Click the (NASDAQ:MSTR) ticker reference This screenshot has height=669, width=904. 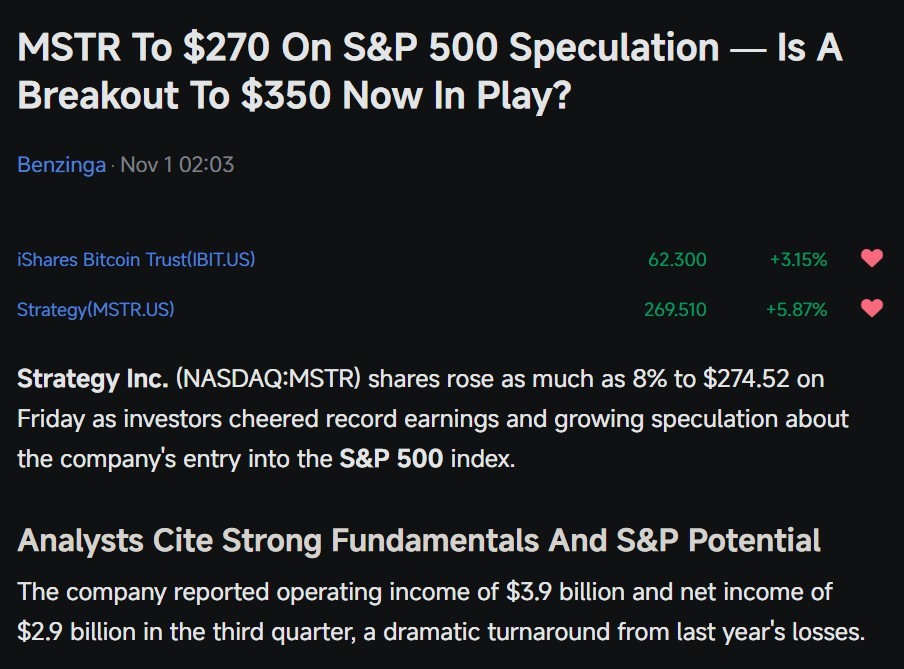[268, 379]
